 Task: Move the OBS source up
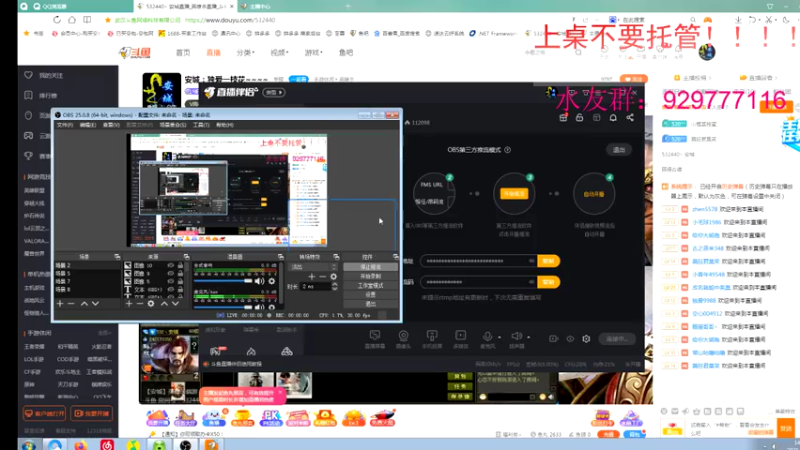pos(164,304)
